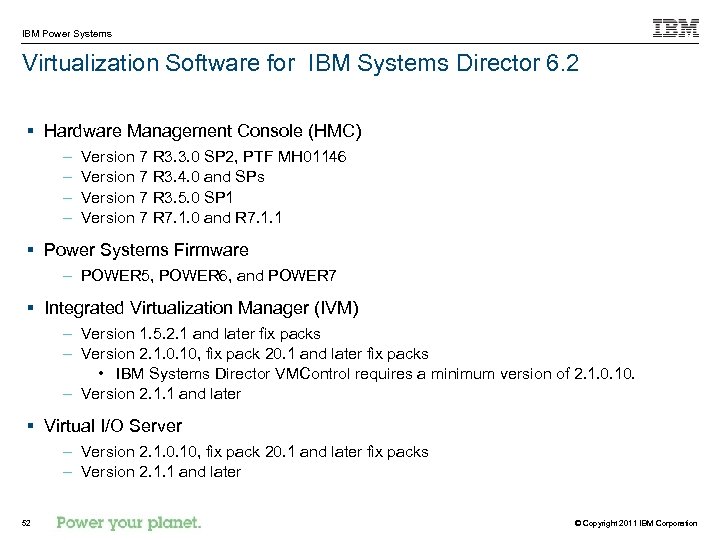Click 'Copyright 2011 IBM Corporation' footer
Image resolution: width=720 pixels, height=540 pixels.
click(x=636, y=523)
